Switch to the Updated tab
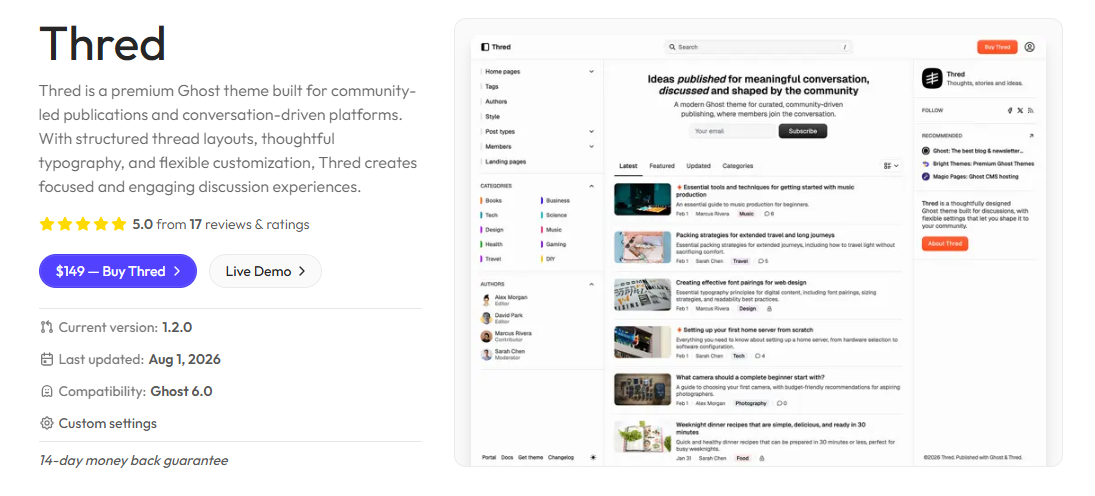The height and width of the screenshot is (496, 1095). tap(698, 166)
